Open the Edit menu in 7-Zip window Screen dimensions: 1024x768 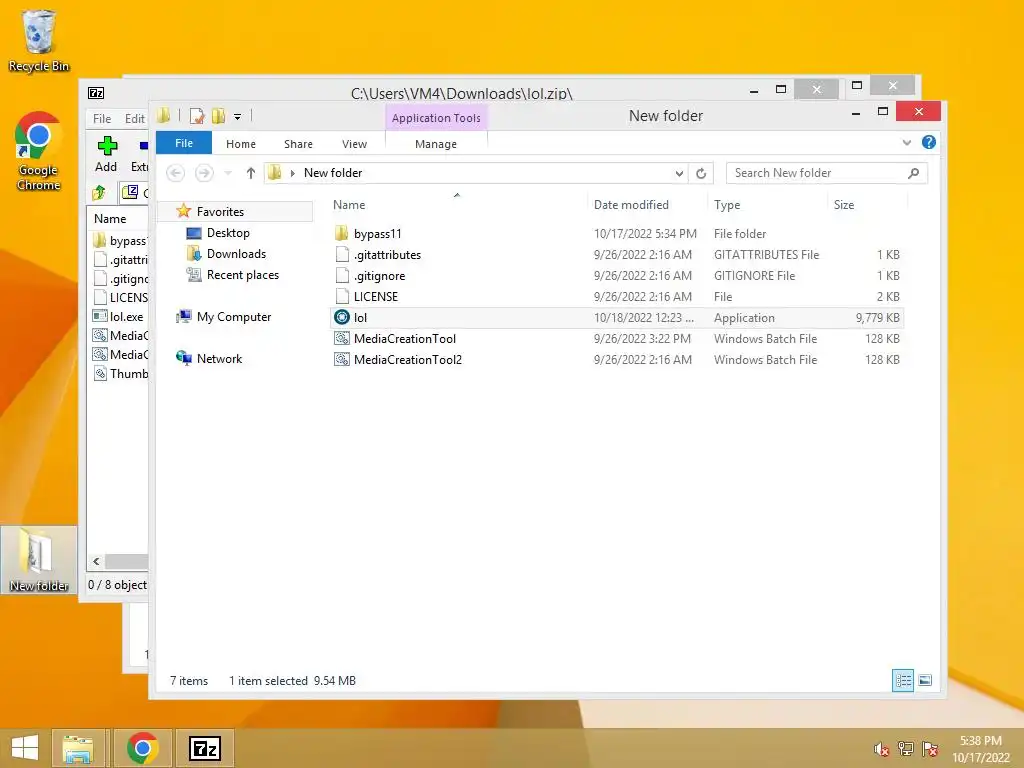[x=135, y=119]
